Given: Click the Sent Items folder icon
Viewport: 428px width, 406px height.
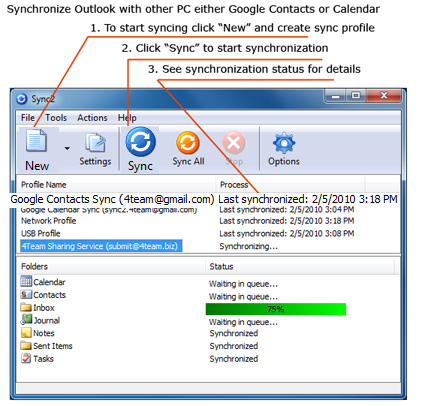Looking at the screenshot, I should point(26,345).
